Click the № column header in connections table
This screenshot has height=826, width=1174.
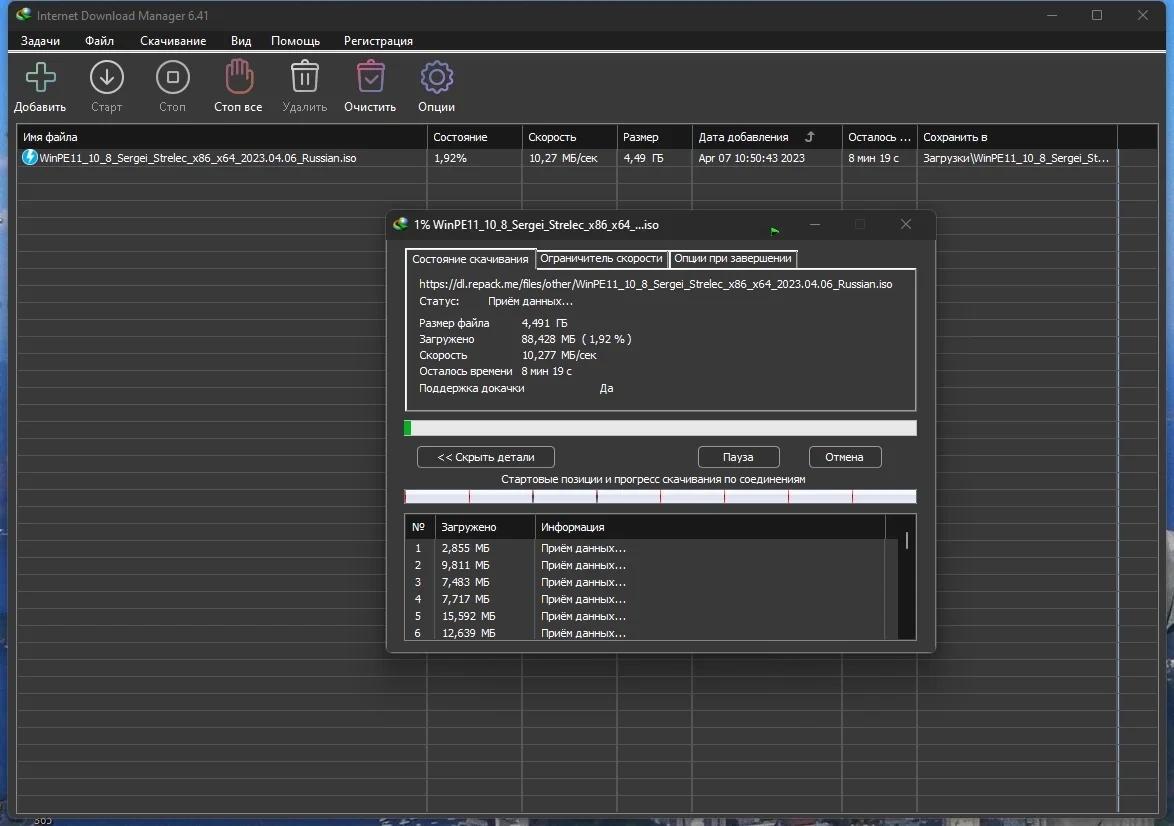point(419,527)
